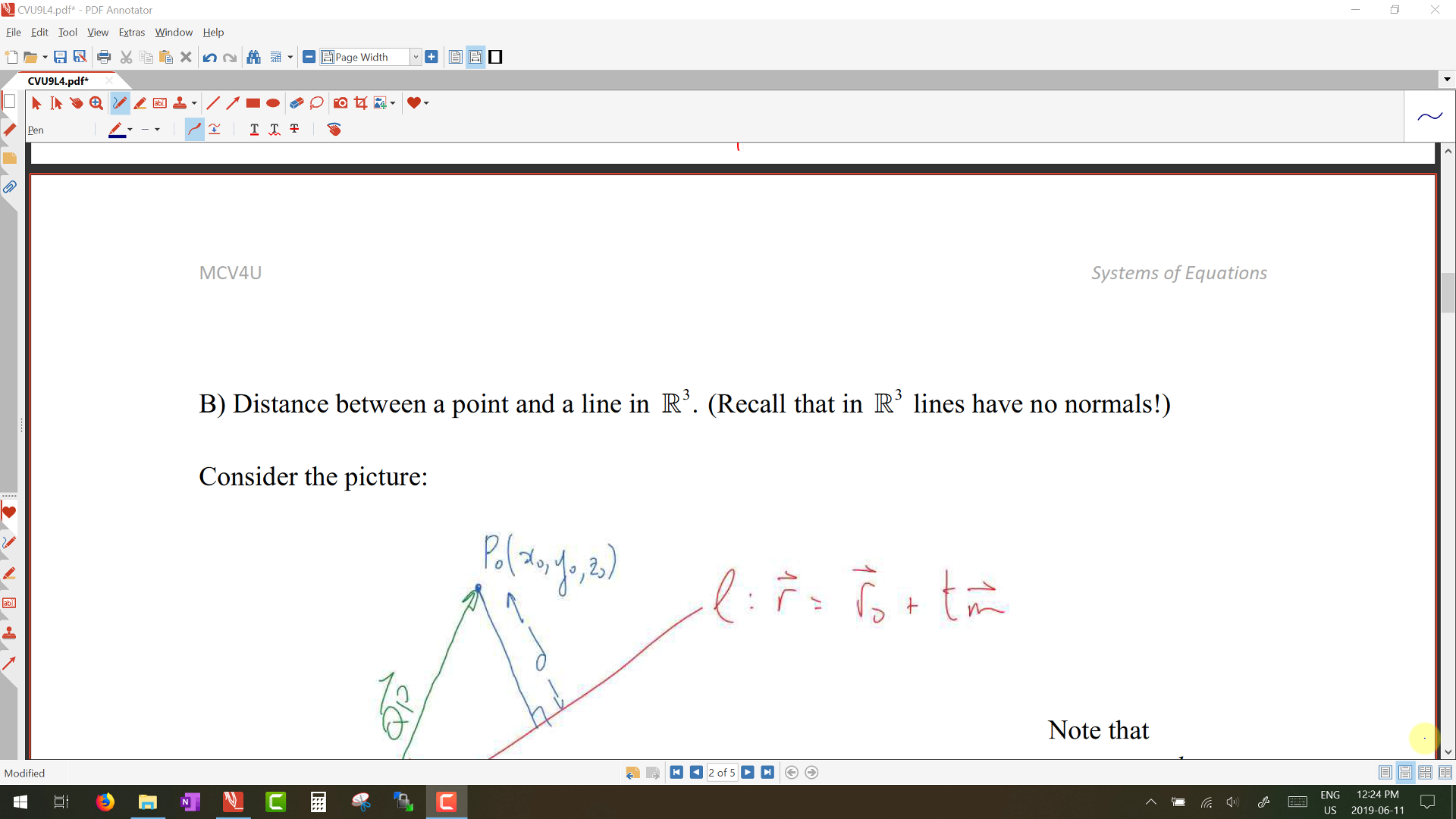
Task: Select the Snapshot camera tool
Action: pyautogui.click(x=340, y=103)
